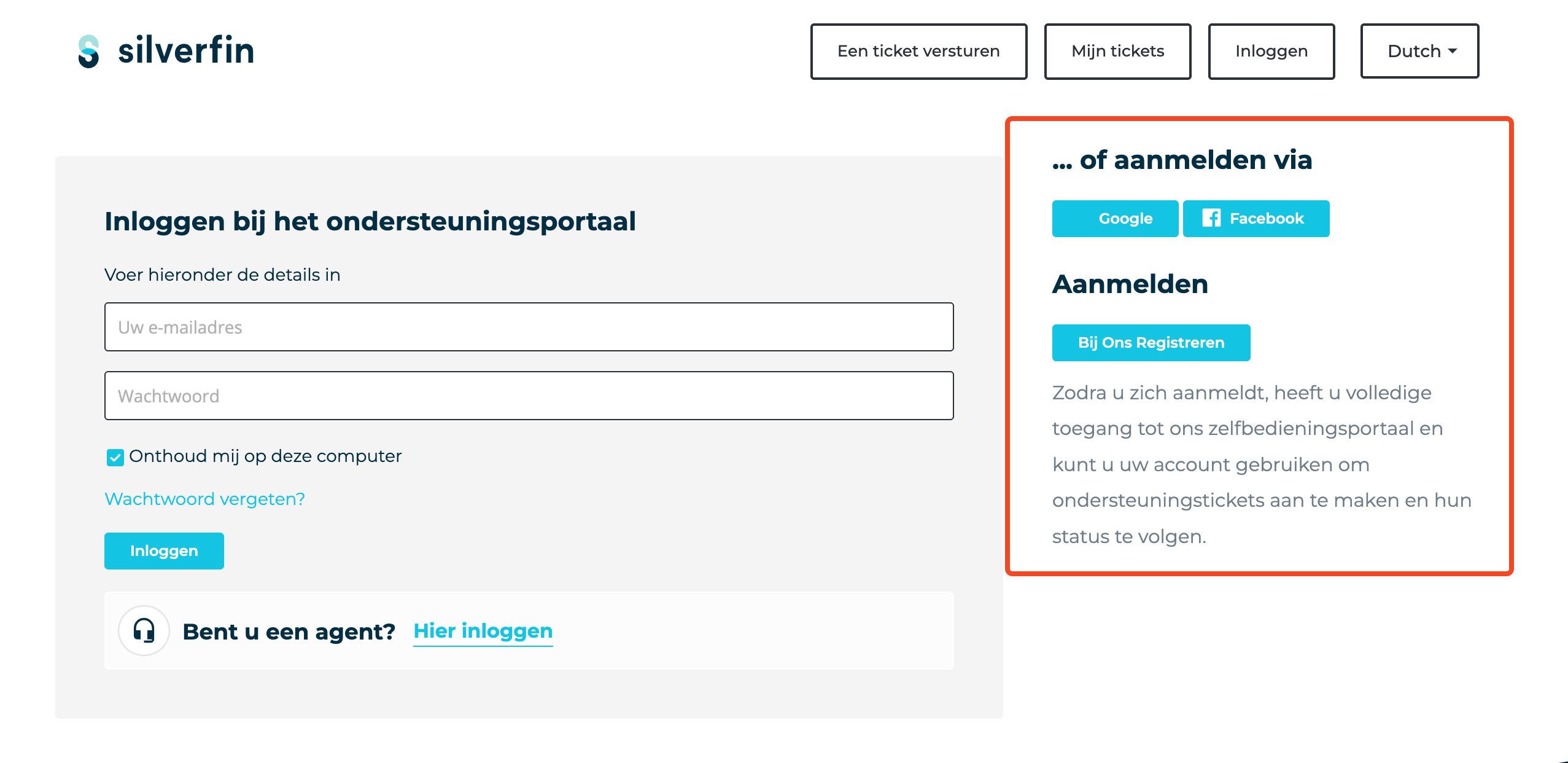Click the silverfin wordmark text
The height and width of the screenshot is (763, 1568).
pos(186,50)
